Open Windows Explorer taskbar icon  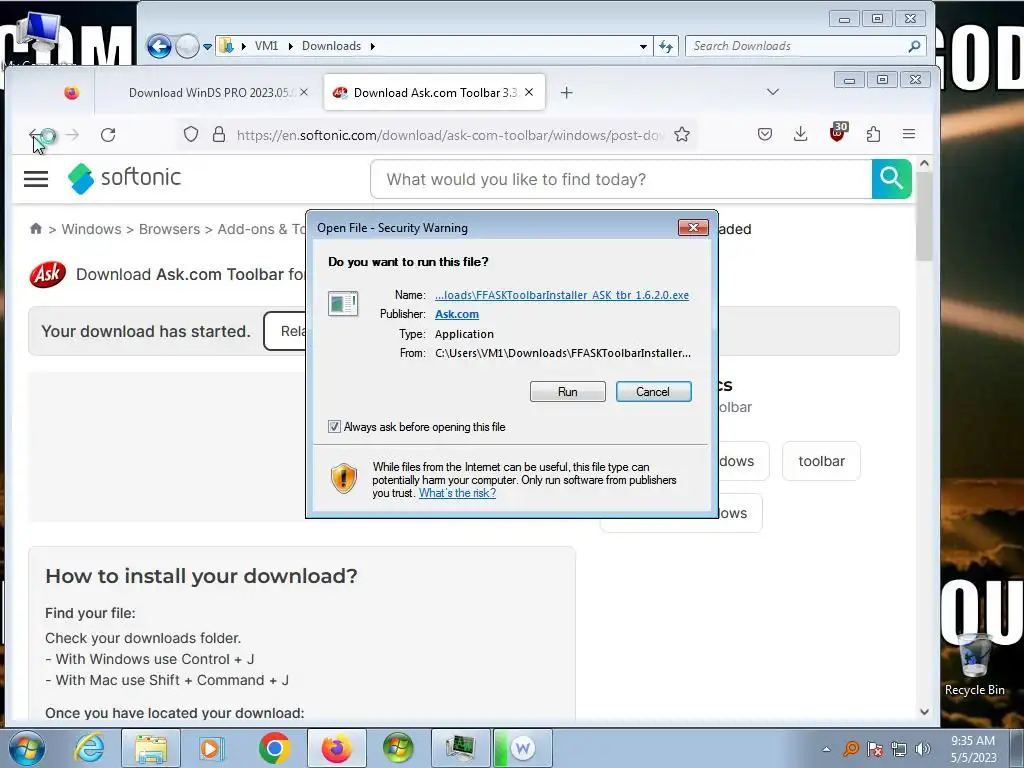[x=150, y=748]
